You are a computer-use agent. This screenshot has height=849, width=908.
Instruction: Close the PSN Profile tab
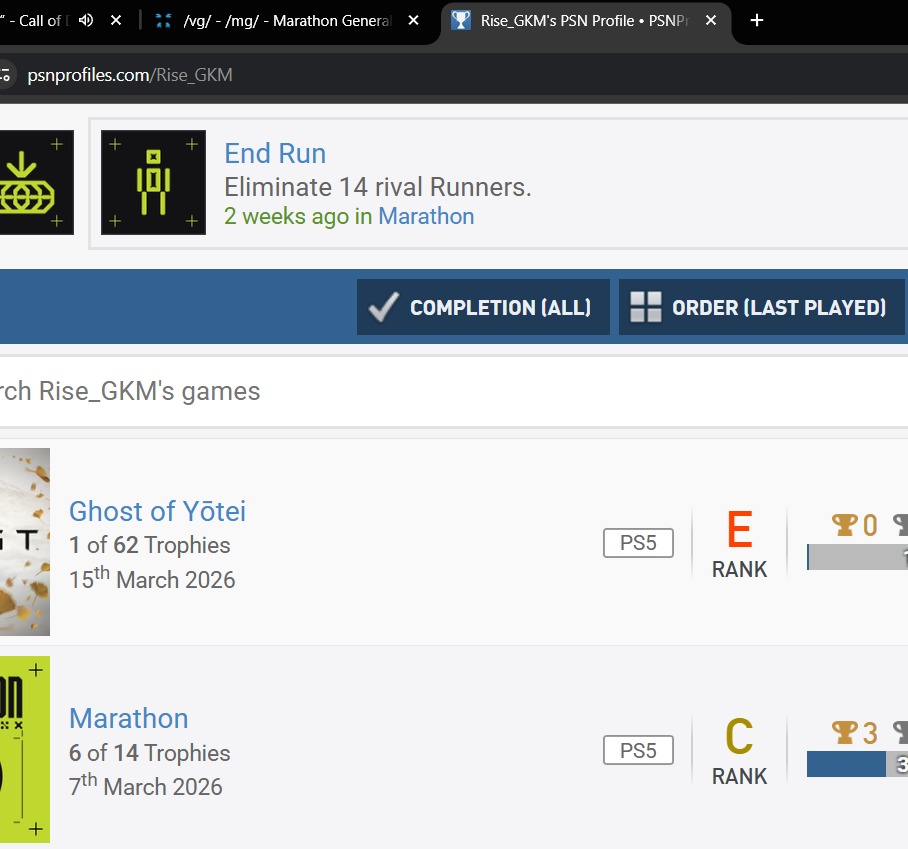coord(711,20)
